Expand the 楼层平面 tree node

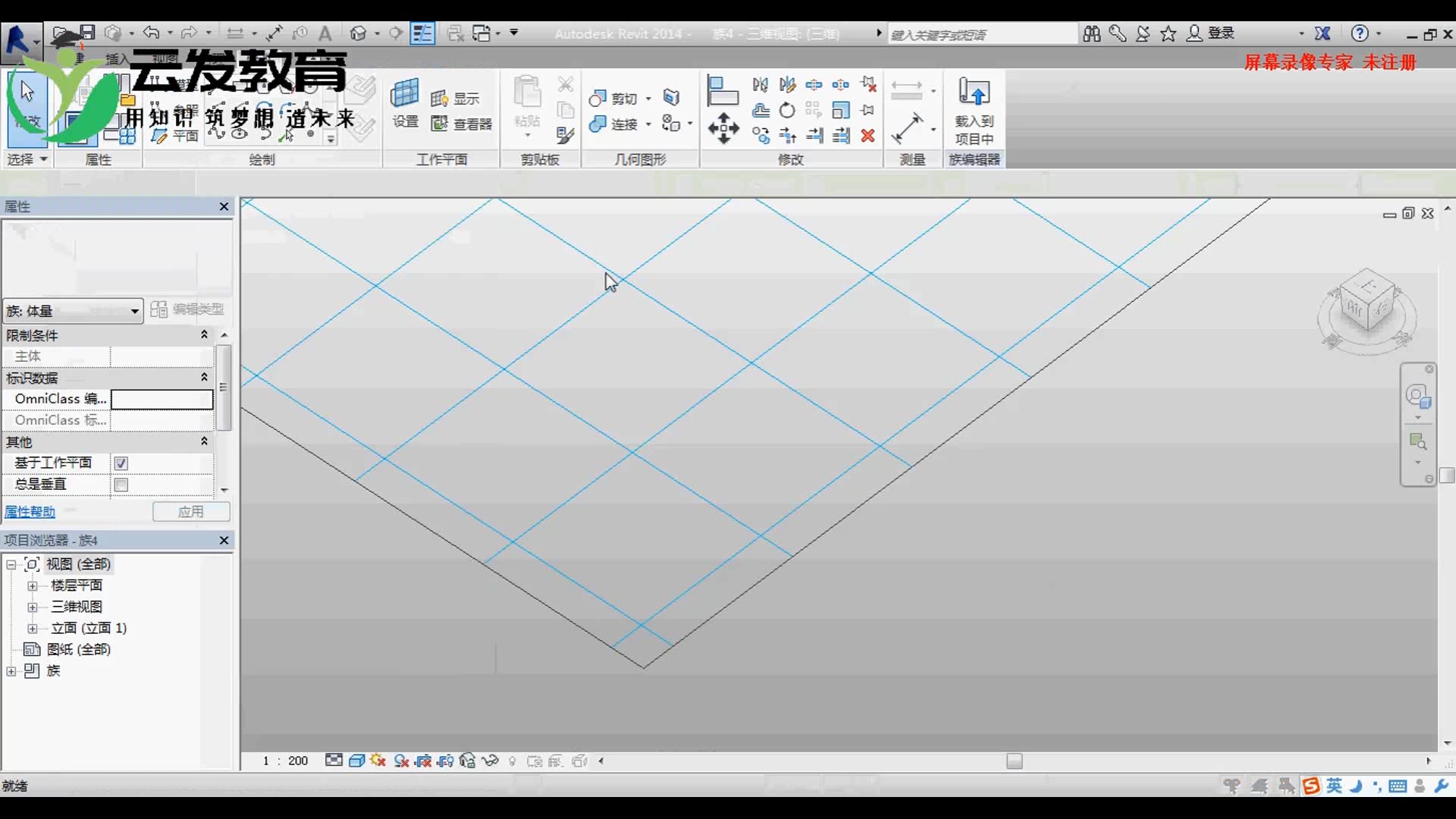(x=33, y=586)
